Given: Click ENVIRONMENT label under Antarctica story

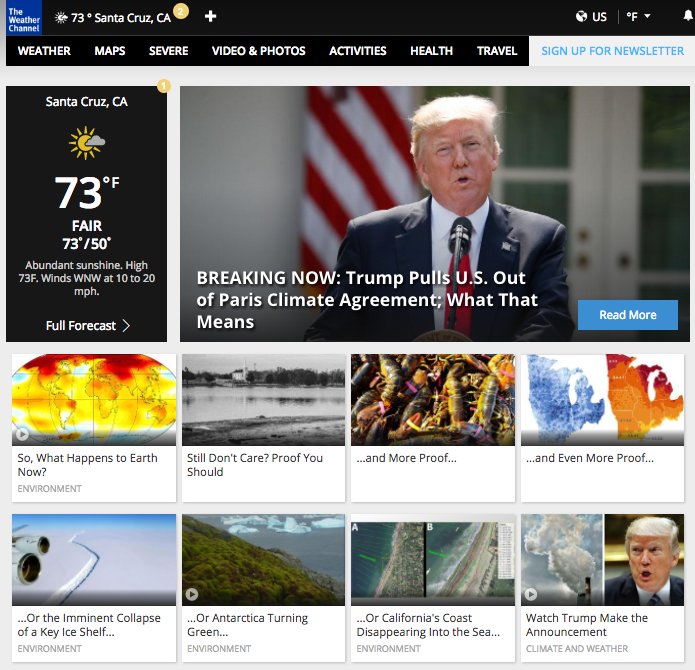Looking at the screenshot, I should point(219,648).
